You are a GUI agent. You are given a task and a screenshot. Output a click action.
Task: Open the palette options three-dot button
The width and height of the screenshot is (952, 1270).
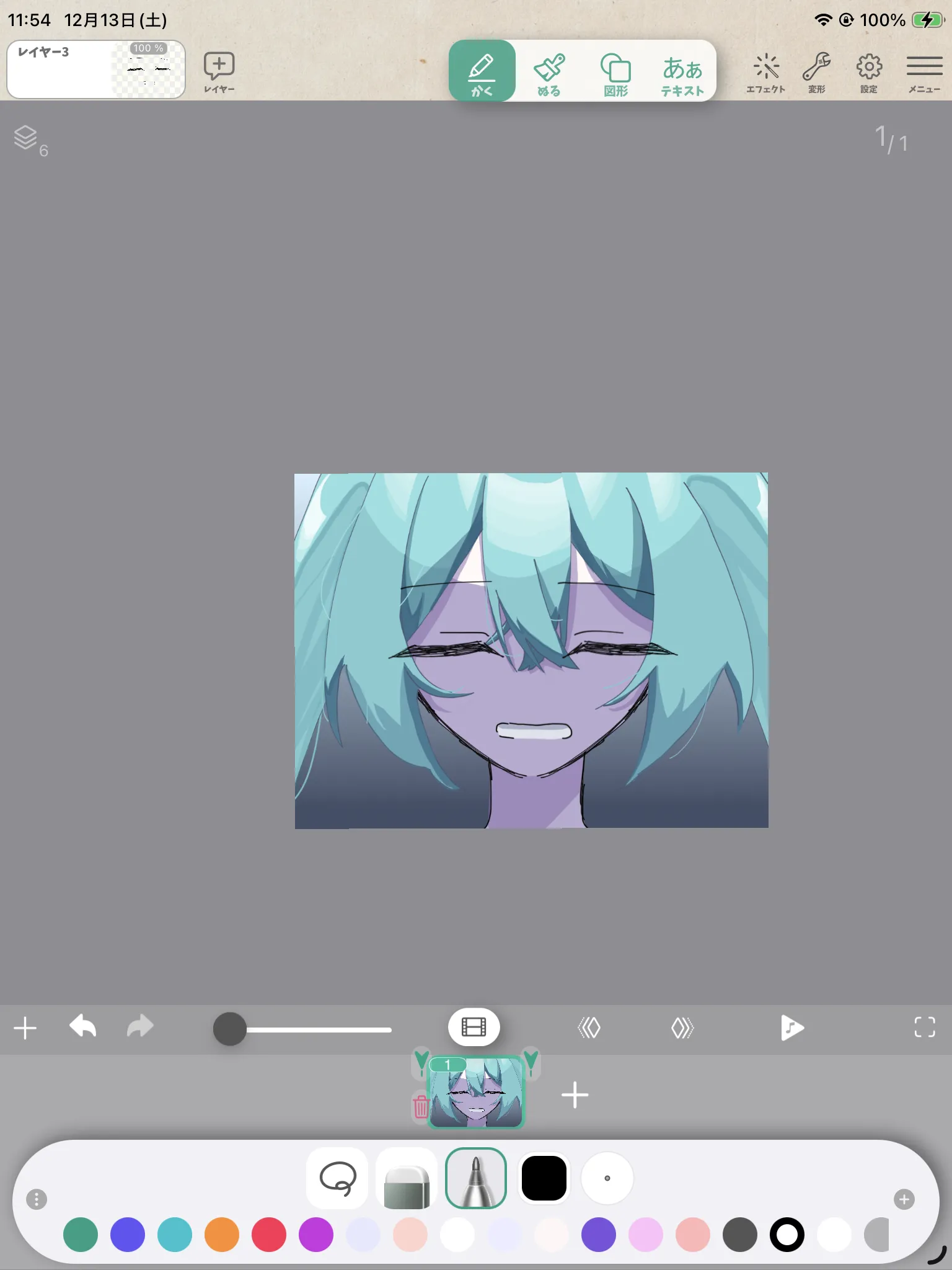tap(37, 1199)
